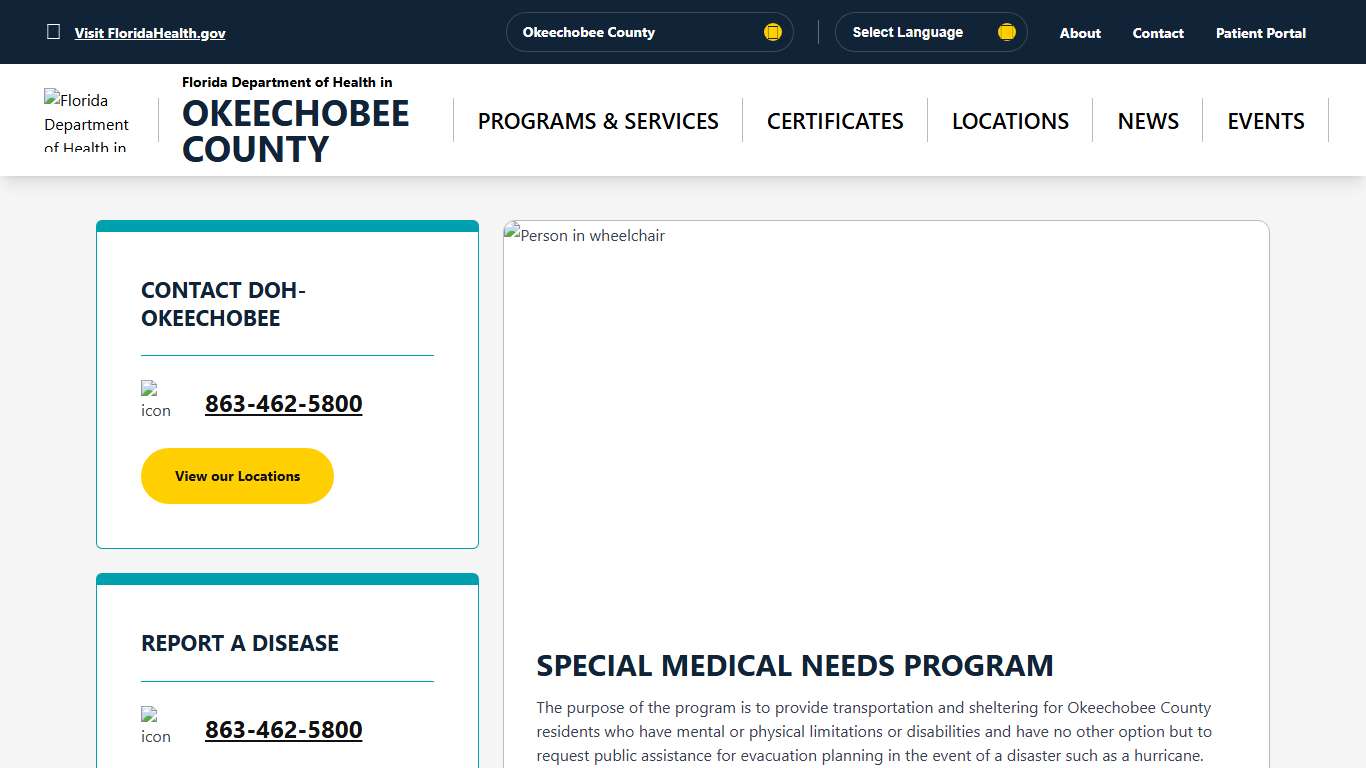This screenshot has width=1366, height=768.
Task: Click the phone icon in REPORT A DISEASE card
Action: 155,723
